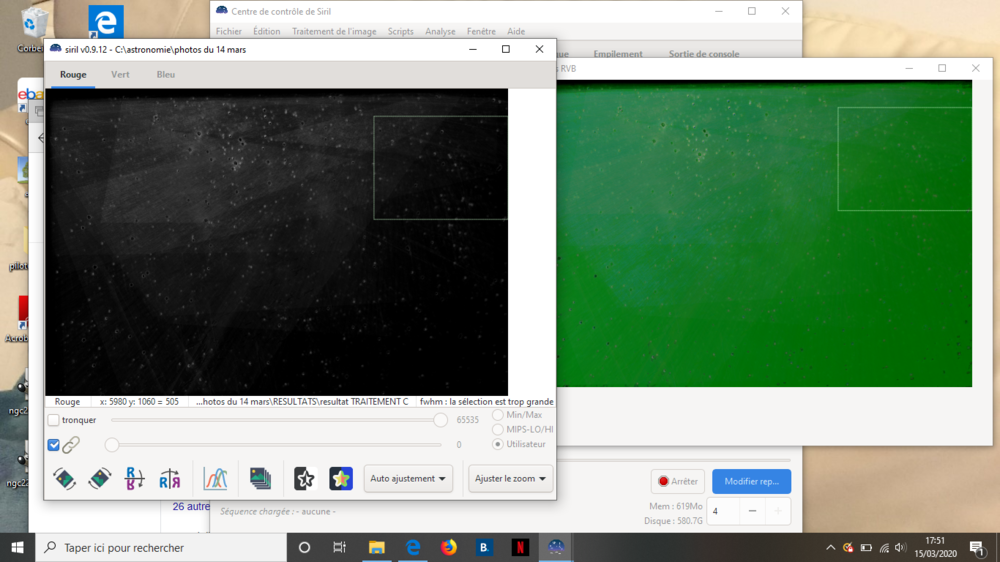Click the Siril icon in the taskbar
This screenshot has width=1000, height=562.
[x=556, y=547]
